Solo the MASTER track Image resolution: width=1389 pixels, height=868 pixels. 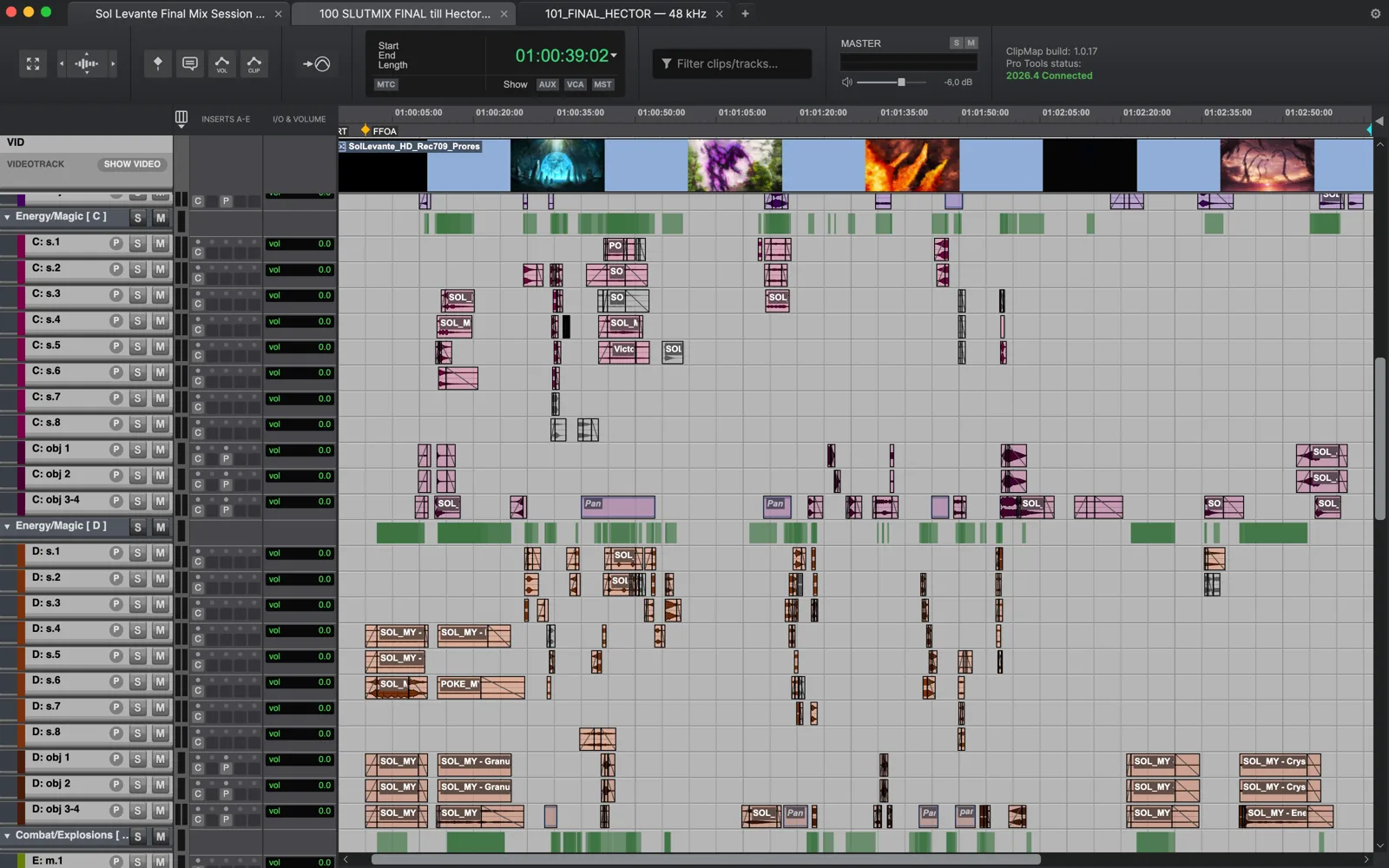click(956, 43)
